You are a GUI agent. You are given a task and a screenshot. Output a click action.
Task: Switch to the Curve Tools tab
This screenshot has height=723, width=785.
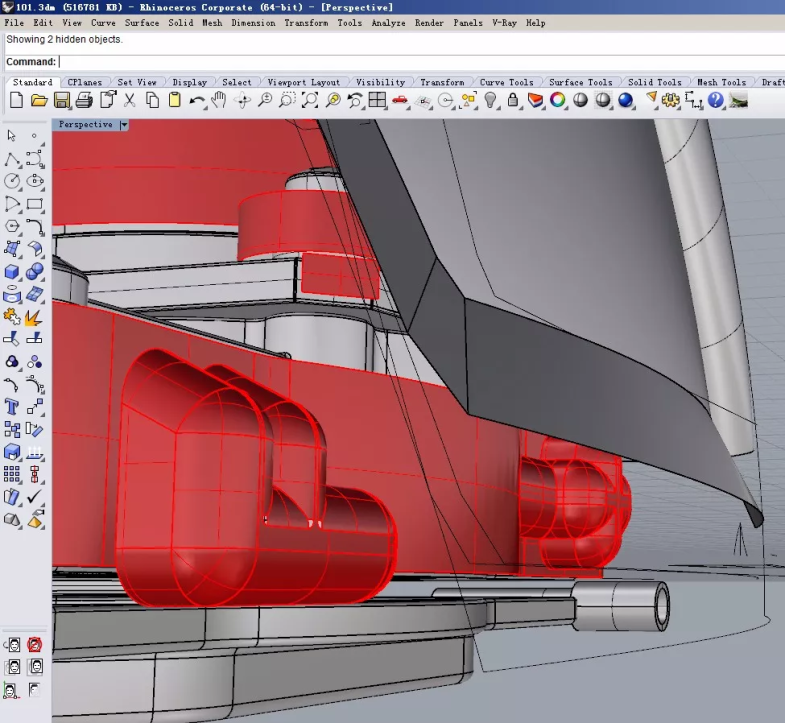(x=506, y=82)
